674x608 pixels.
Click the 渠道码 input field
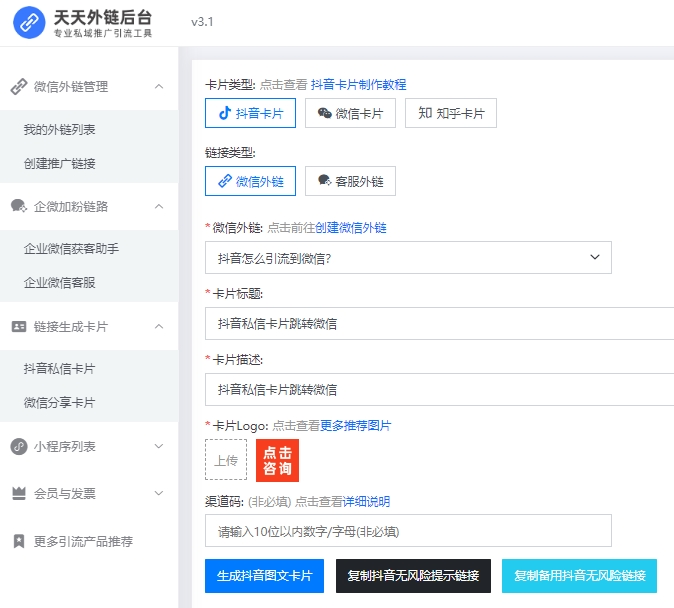coord(408,531)
